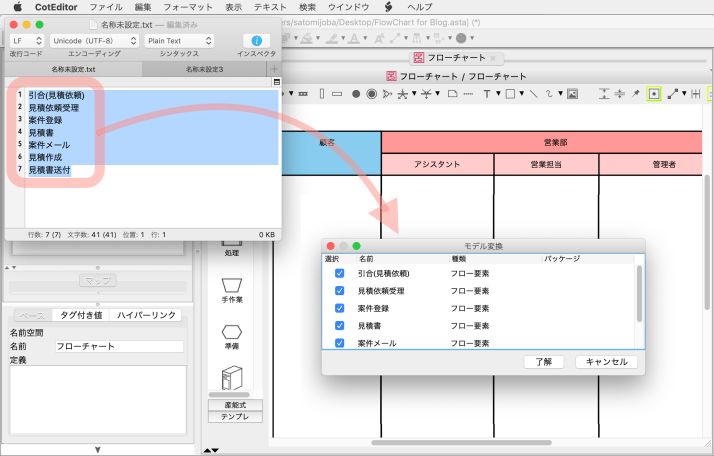
Task: Uncheck the 見積書 checkbox in dialog
Action: (x=340, y=326)
